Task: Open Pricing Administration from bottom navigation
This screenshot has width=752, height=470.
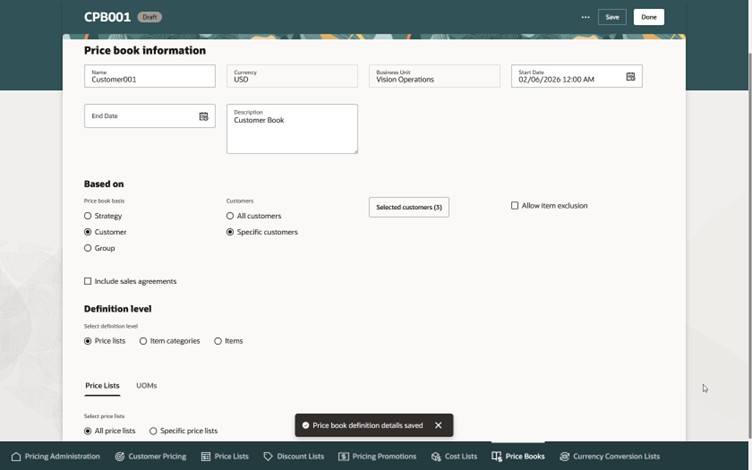Action: tap(56, 457)
